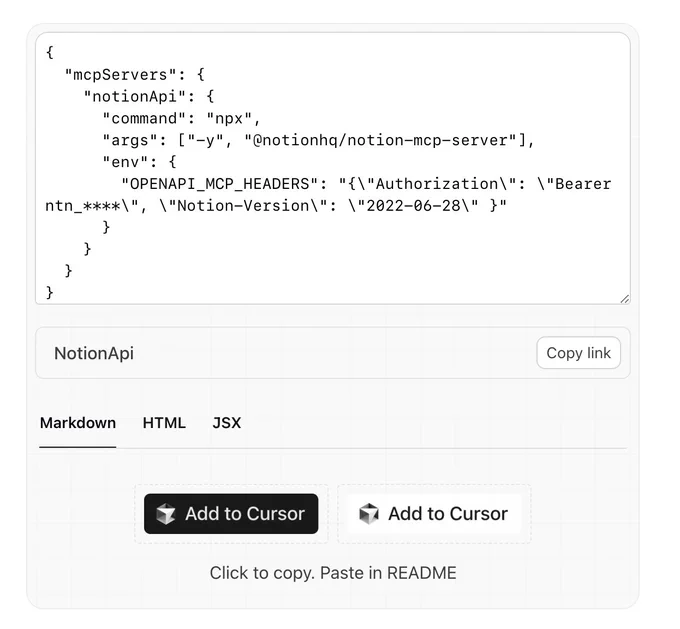Open the JSX tab
Viewport: 680px width, 629px height.
coord(226,423)
